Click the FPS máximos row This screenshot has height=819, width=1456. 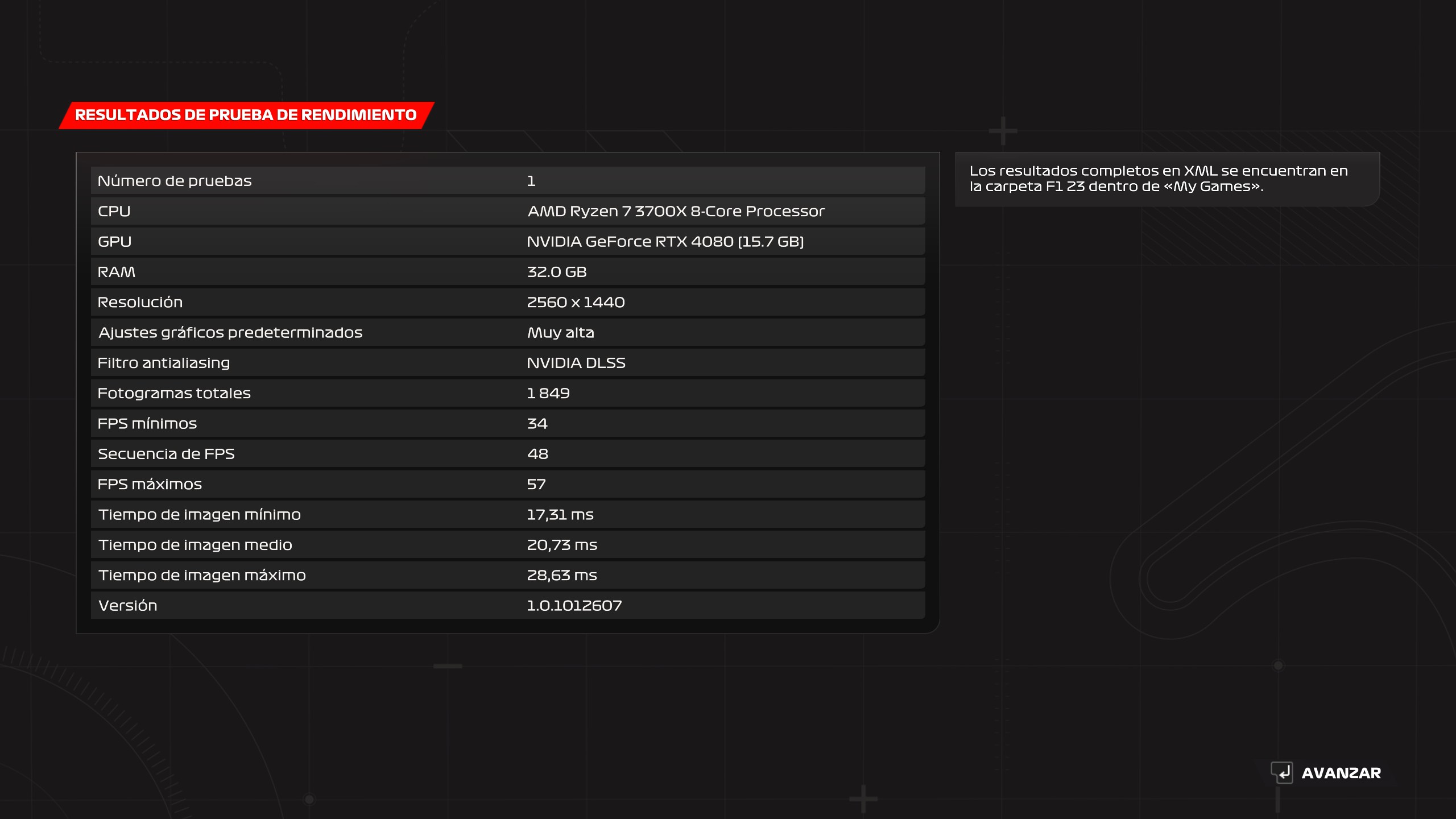click(507, 484)
